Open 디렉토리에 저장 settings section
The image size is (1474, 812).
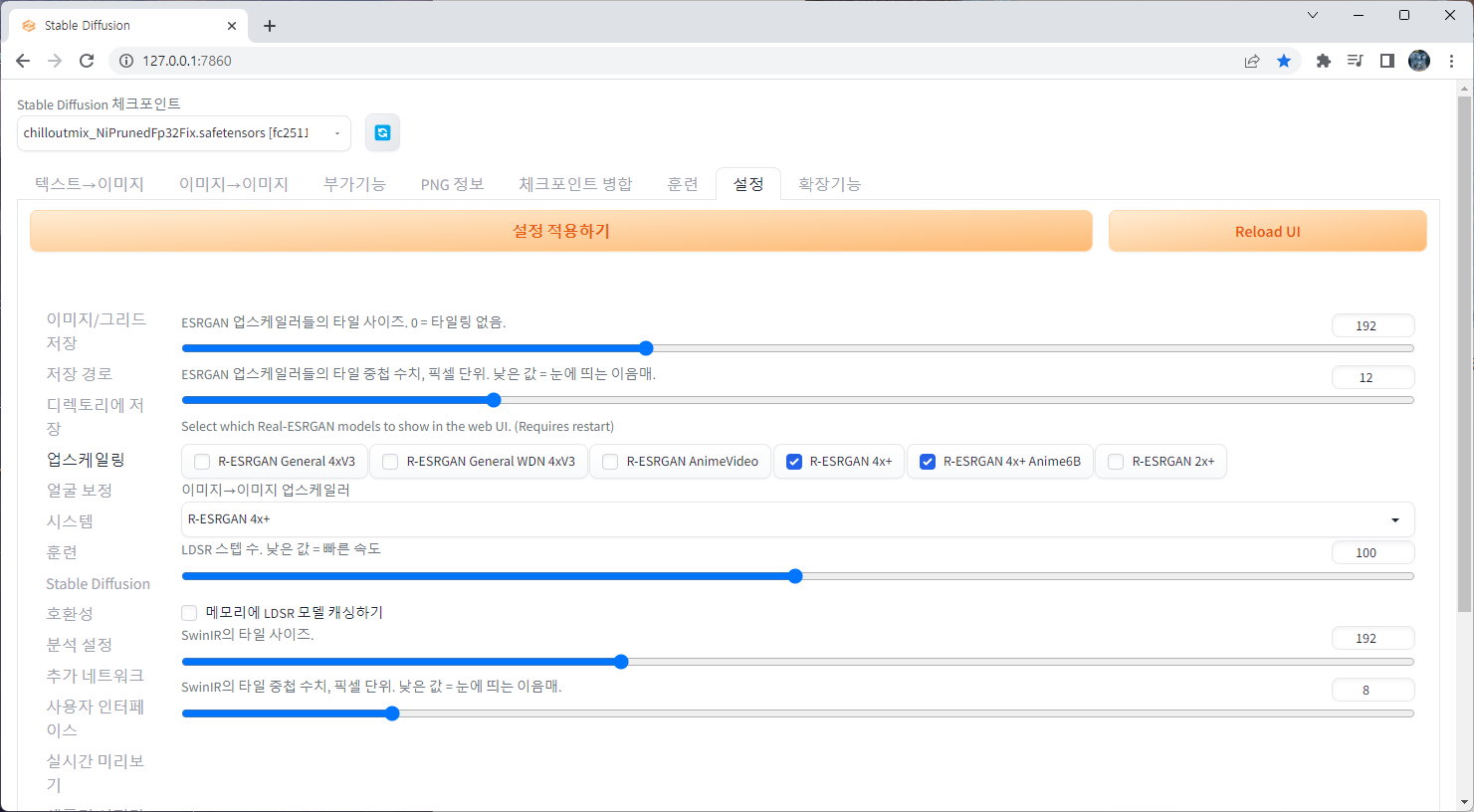point(96,416)
